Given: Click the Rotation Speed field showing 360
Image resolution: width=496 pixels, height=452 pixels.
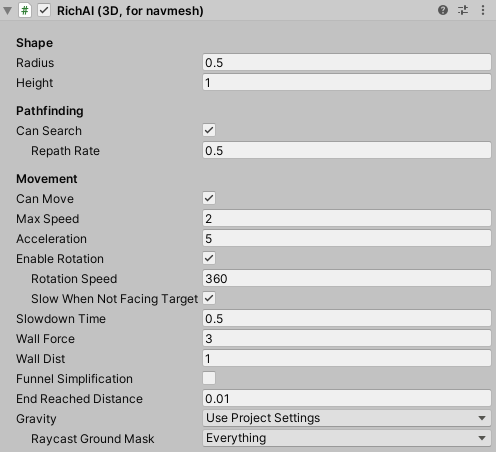Looking at the screenshot, I should 347,278.
